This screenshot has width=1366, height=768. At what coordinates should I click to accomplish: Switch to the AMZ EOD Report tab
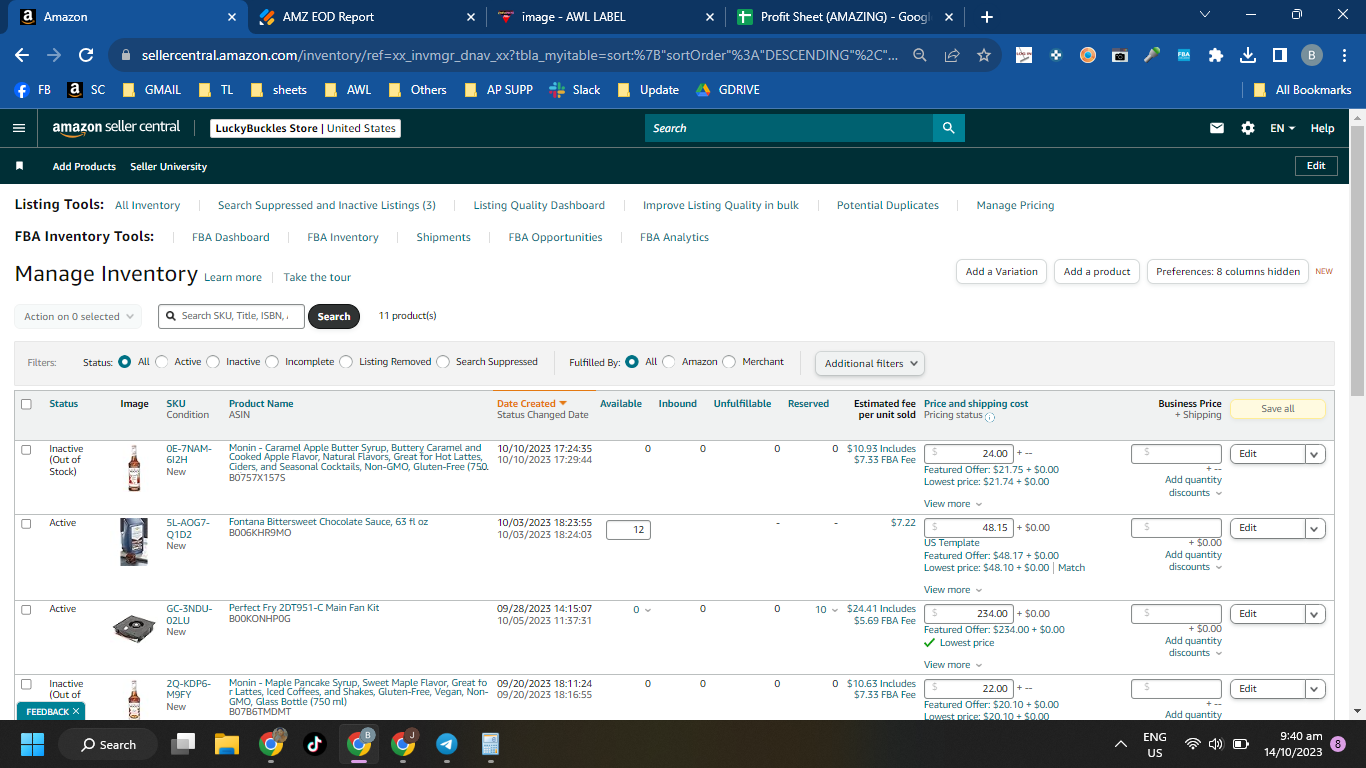coord(364,17)
